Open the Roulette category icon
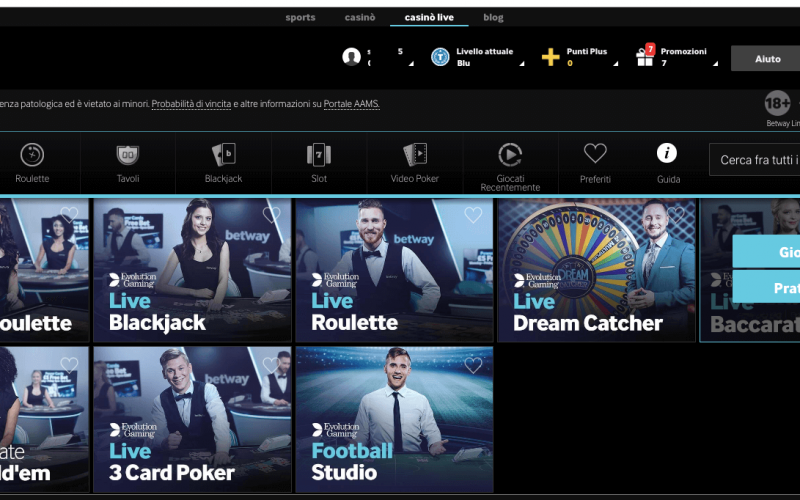The height and width of the screenshot is (500, 800). pyautogui.click(x=32, y=155)
